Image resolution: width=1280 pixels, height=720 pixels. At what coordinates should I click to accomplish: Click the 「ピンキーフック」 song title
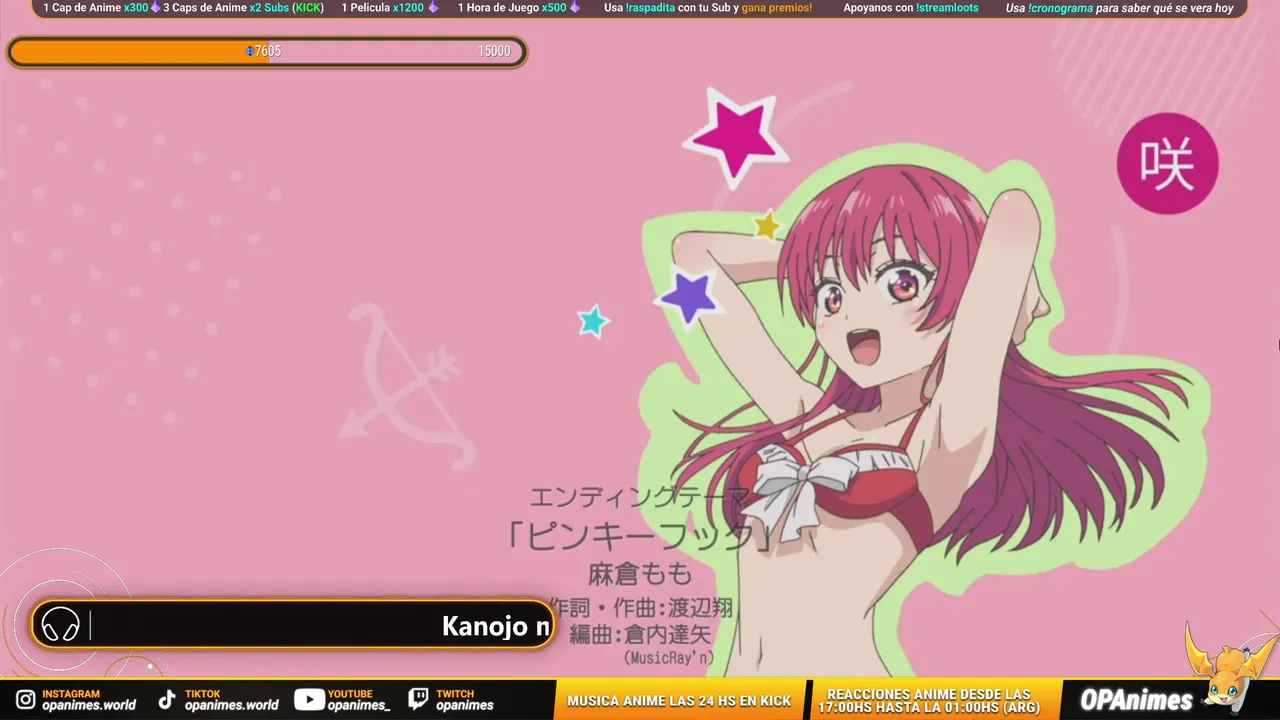pos(640,536)
